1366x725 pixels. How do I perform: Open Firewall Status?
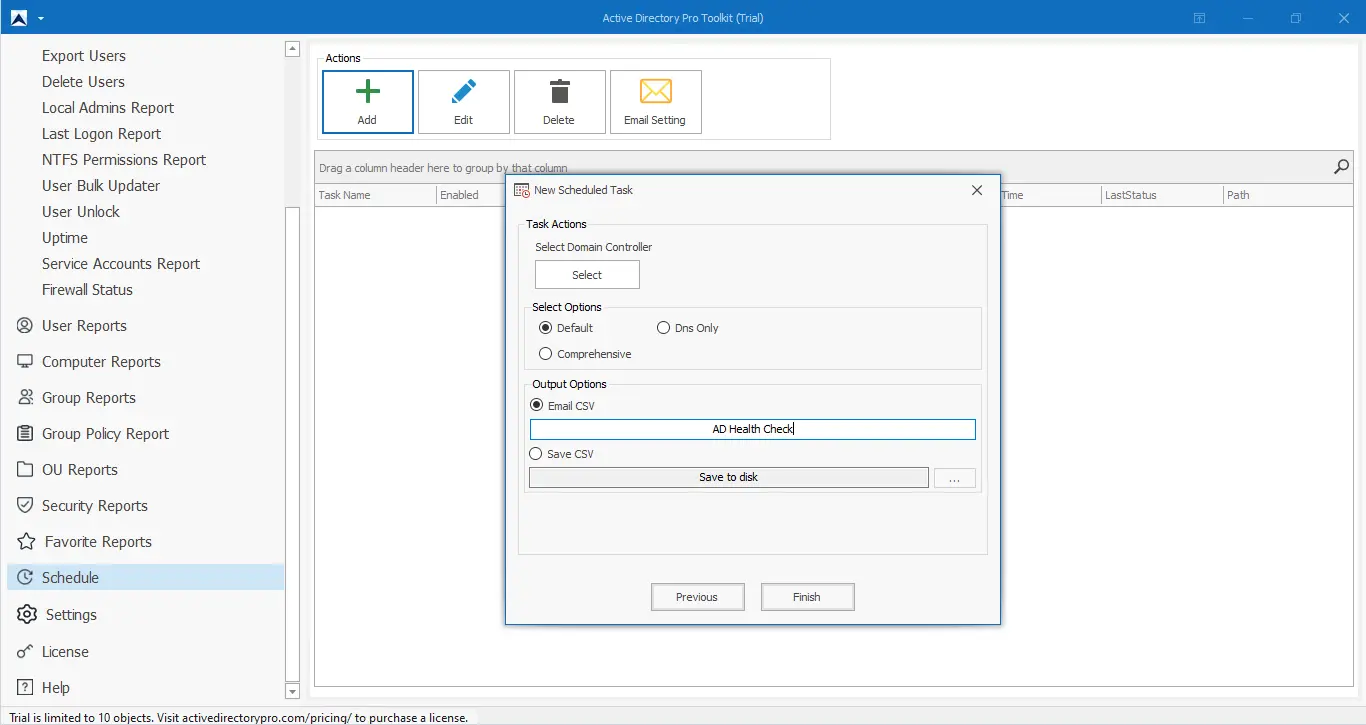pos(87,290)
